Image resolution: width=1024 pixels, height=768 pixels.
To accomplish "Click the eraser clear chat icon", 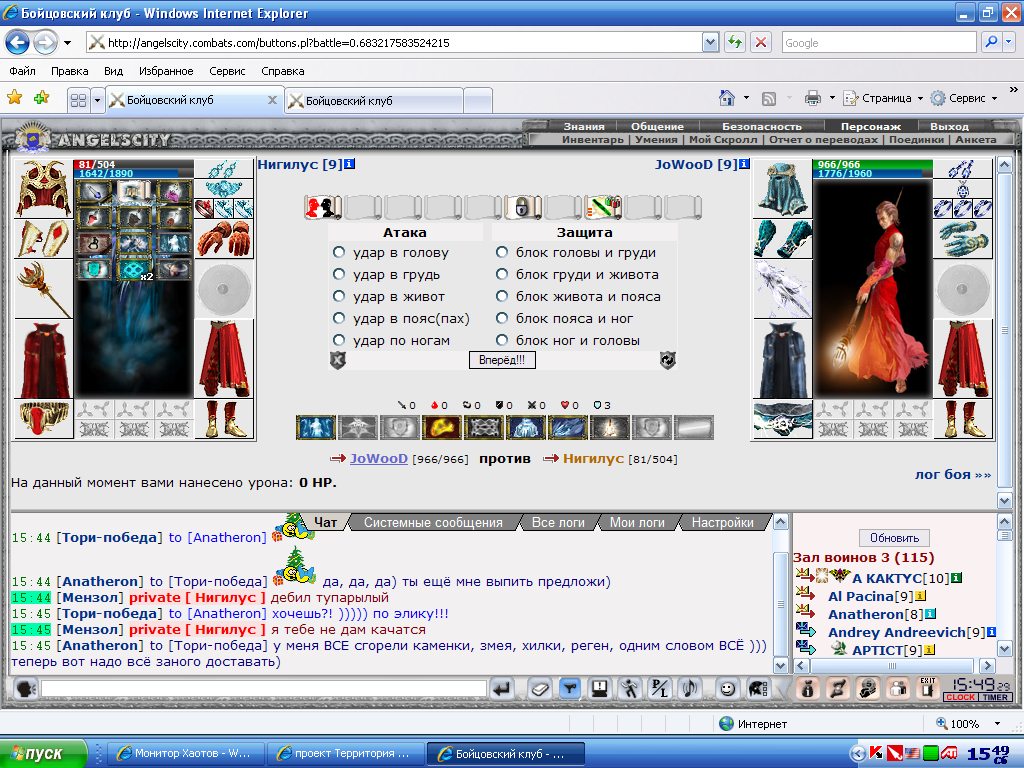I will click(x=539, y=688).
